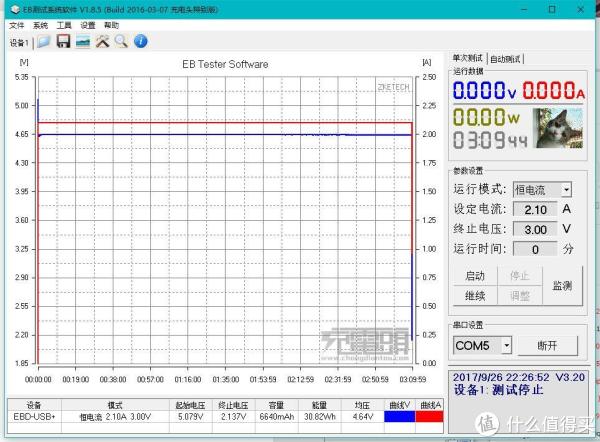This screenshot has height=442, width=600.
Task: Open the 设置 menu
Action: tap(88, 26)
